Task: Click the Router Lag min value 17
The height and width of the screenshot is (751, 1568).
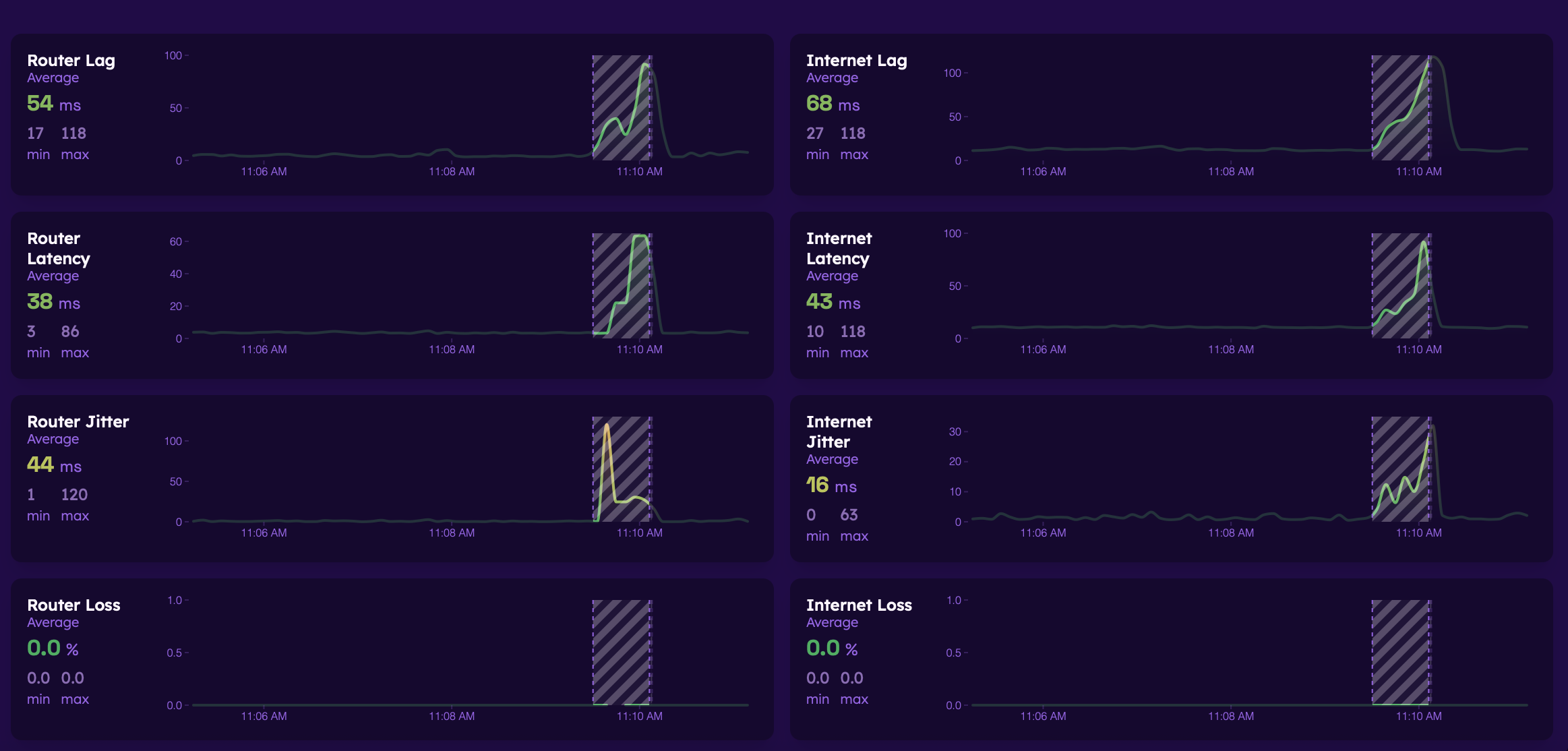Action: pyautogui.click(x=35, y=133)
